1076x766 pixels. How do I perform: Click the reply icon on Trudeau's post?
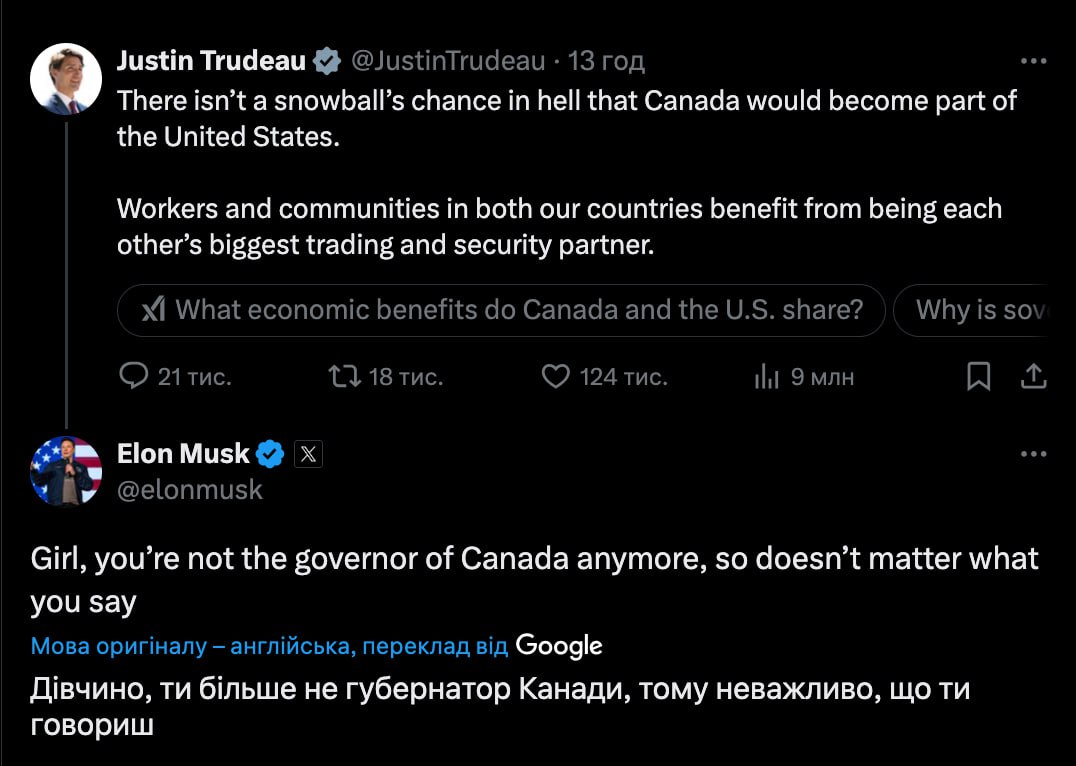[x=134, y=376]
